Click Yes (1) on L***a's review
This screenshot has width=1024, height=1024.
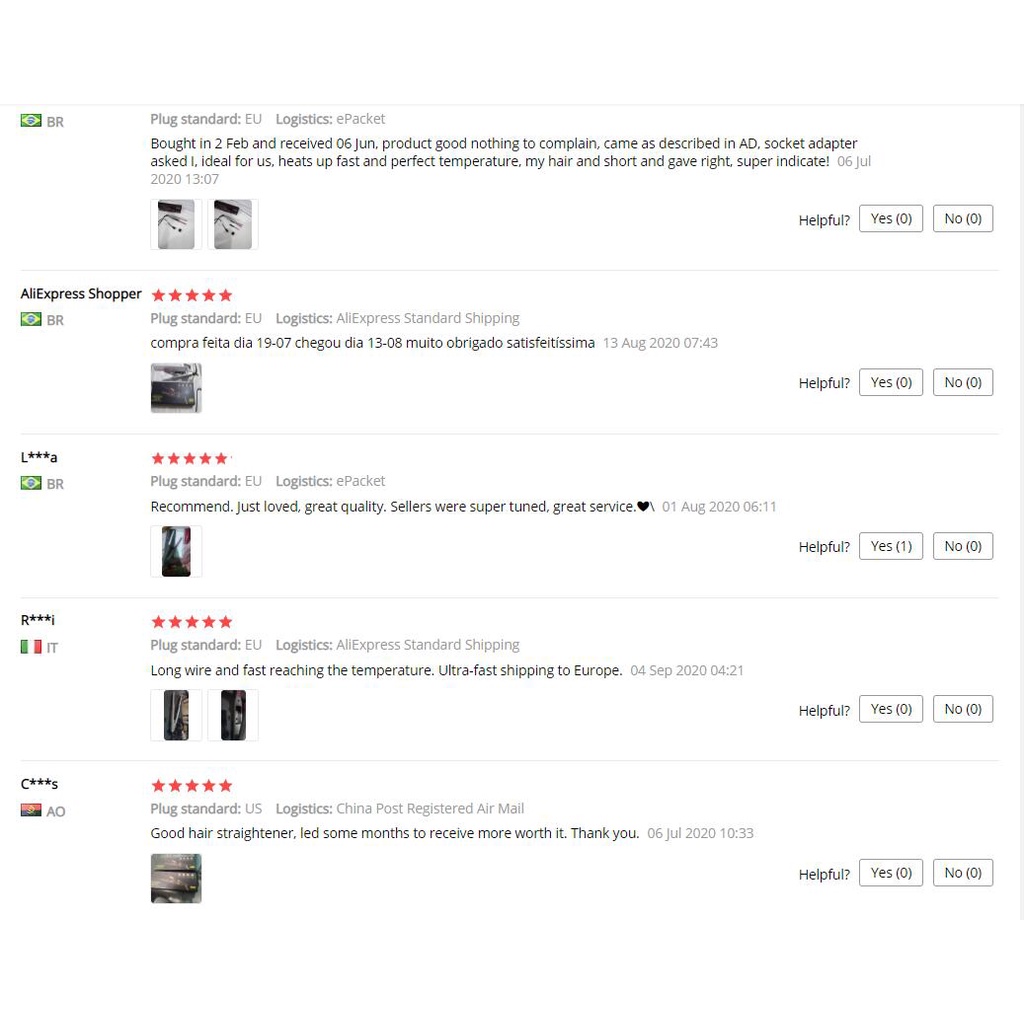coord(891,546)
